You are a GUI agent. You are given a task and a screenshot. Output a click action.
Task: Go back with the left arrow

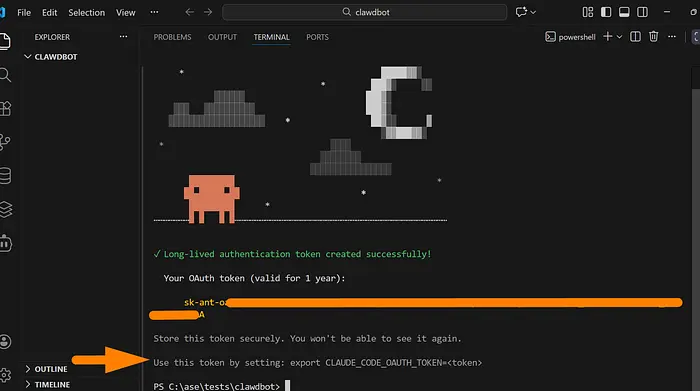(x=190, y=12)
